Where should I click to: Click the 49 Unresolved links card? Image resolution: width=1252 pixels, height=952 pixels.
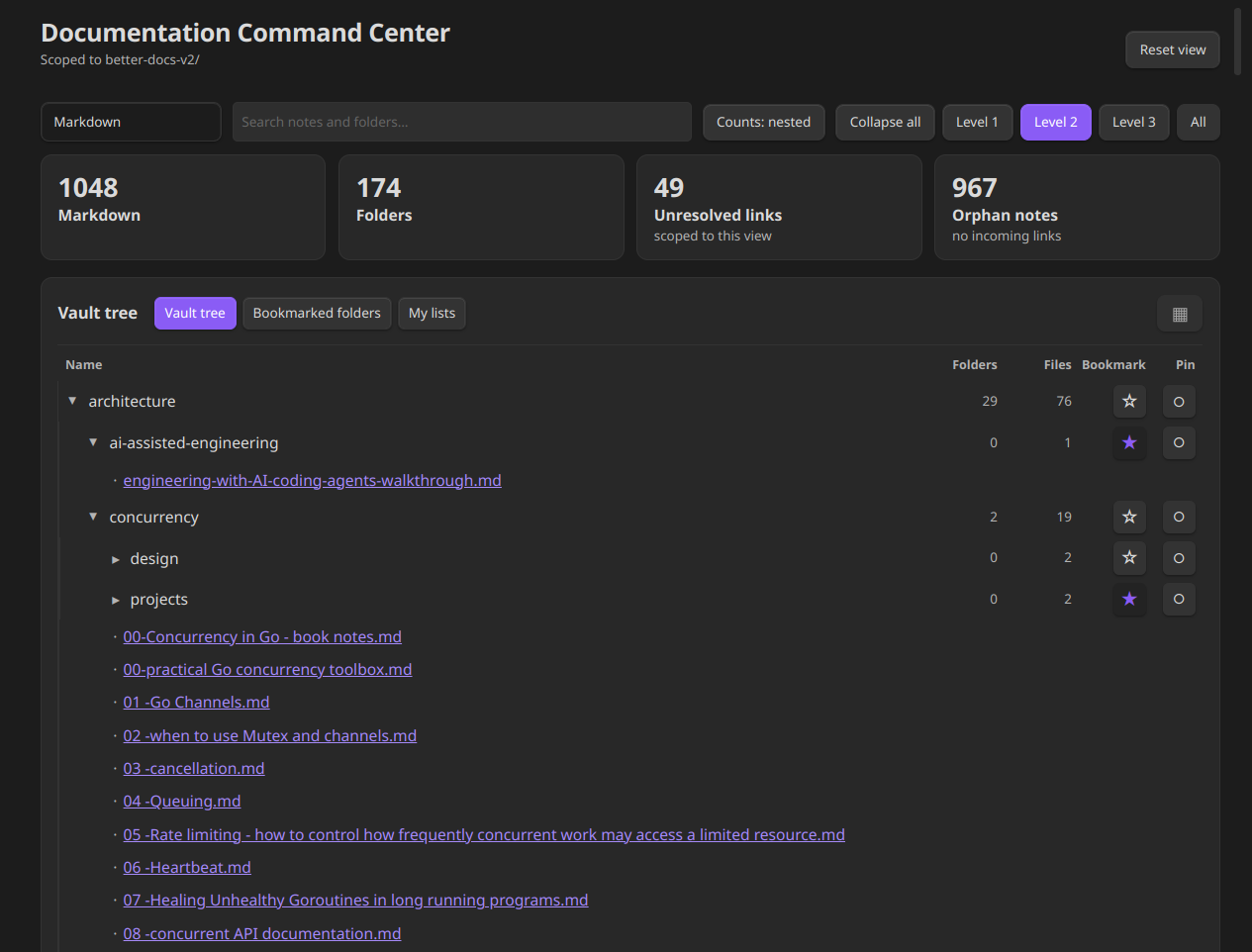pos(779,207)
